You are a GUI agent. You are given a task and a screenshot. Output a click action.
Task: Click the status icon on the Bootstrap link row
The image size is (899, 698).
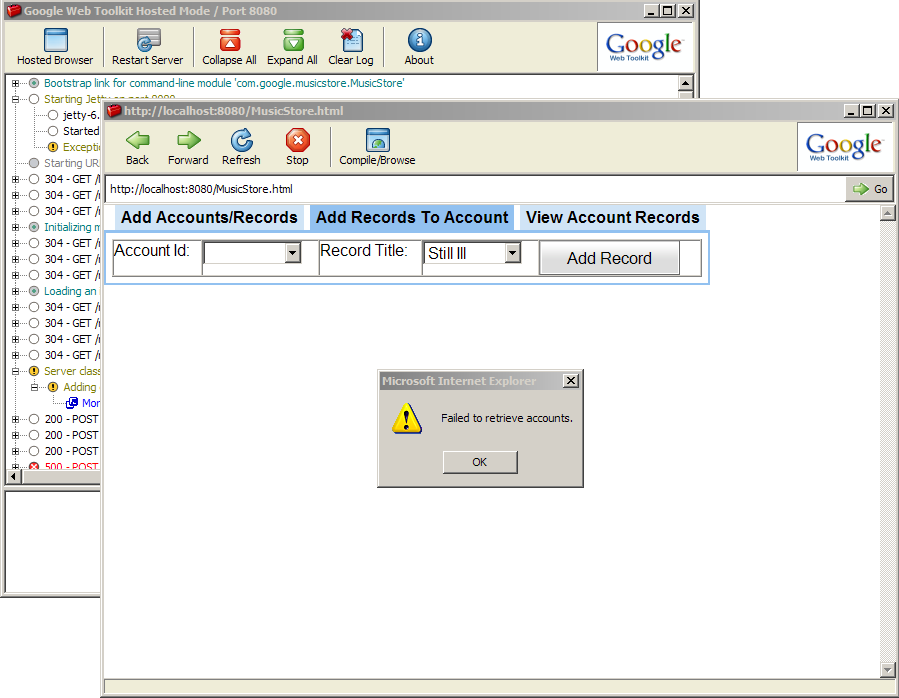[34, 83]
